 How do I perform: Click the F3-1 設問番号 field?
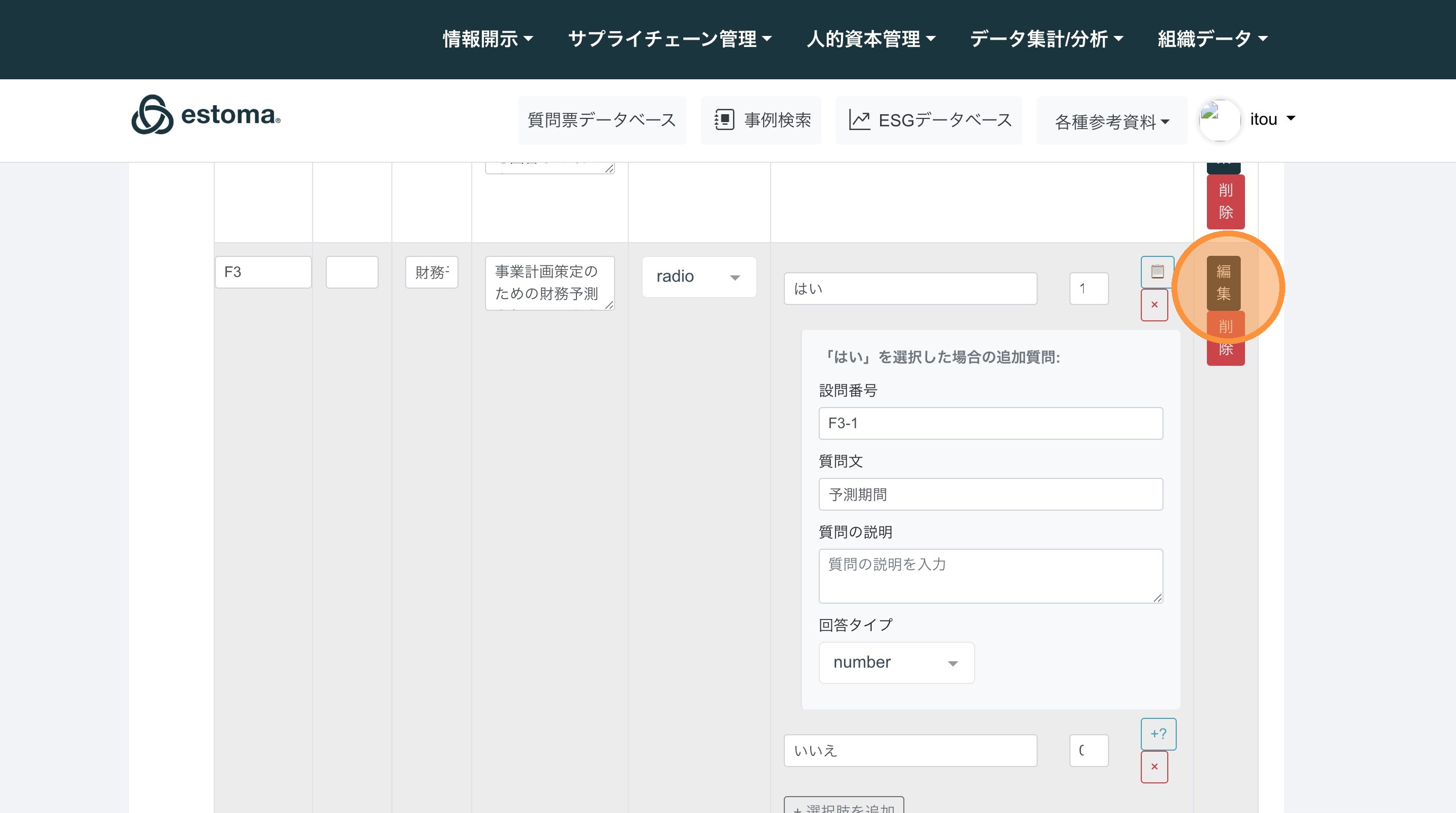990,423
